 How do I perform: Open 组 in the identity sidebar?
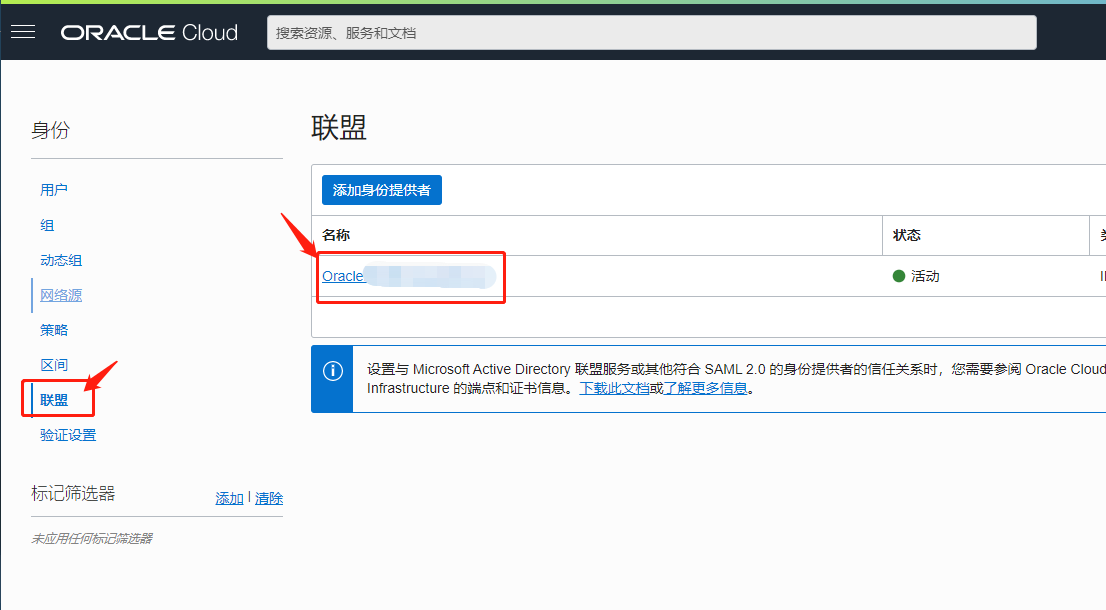coord(47,225)
